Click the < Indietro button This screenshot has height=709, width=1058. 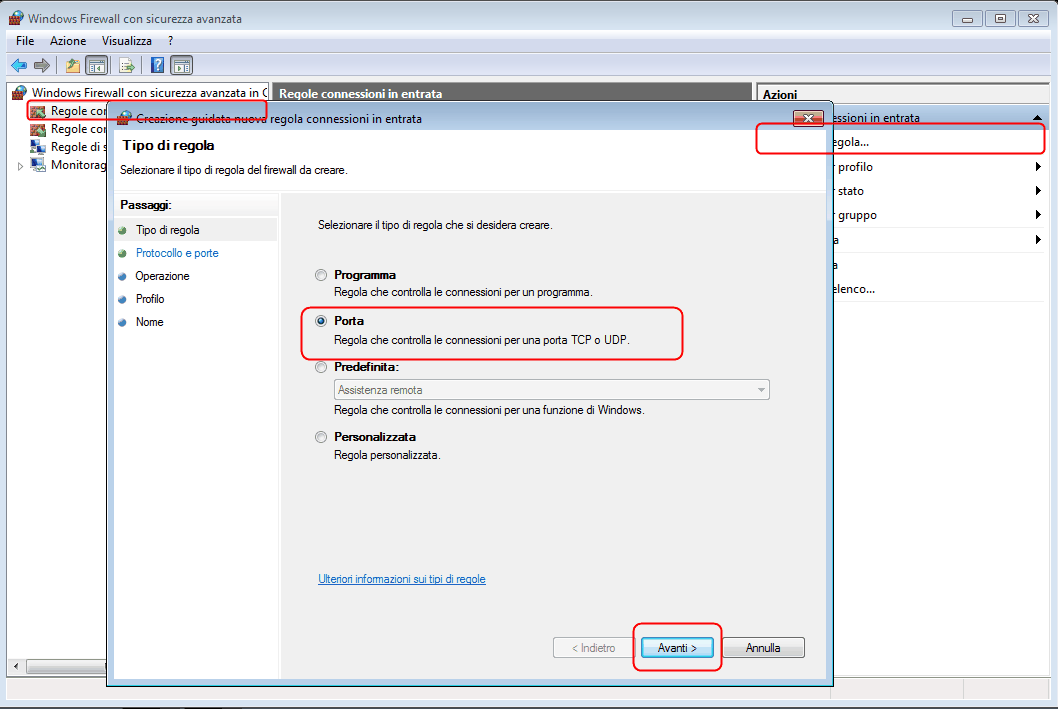click(x=594, y=648)
